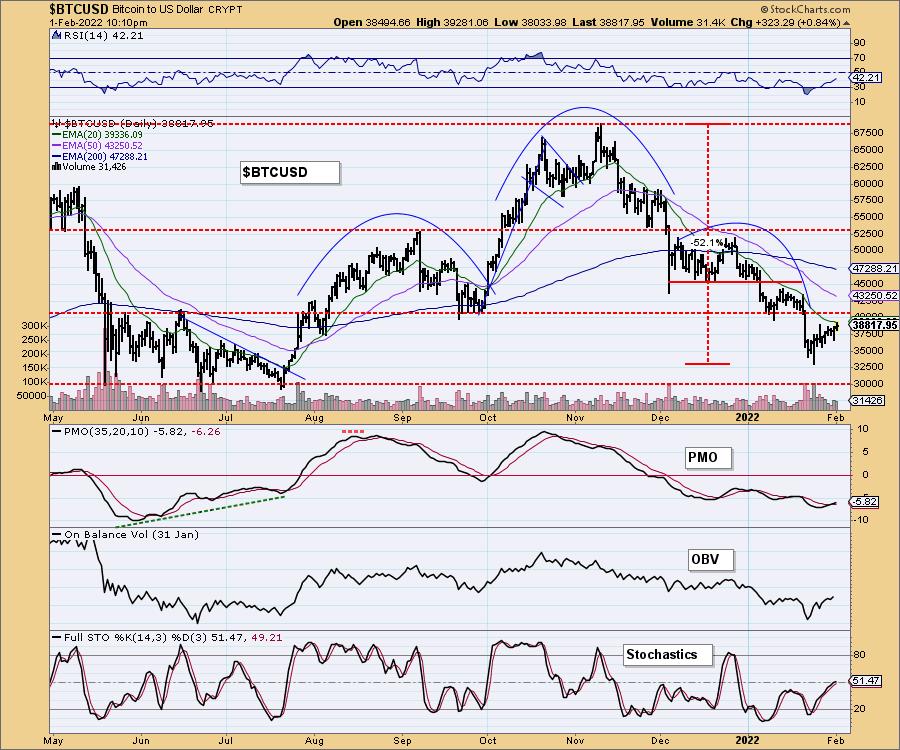Click the Nov label on price chart axis

[x=575, y=418]
